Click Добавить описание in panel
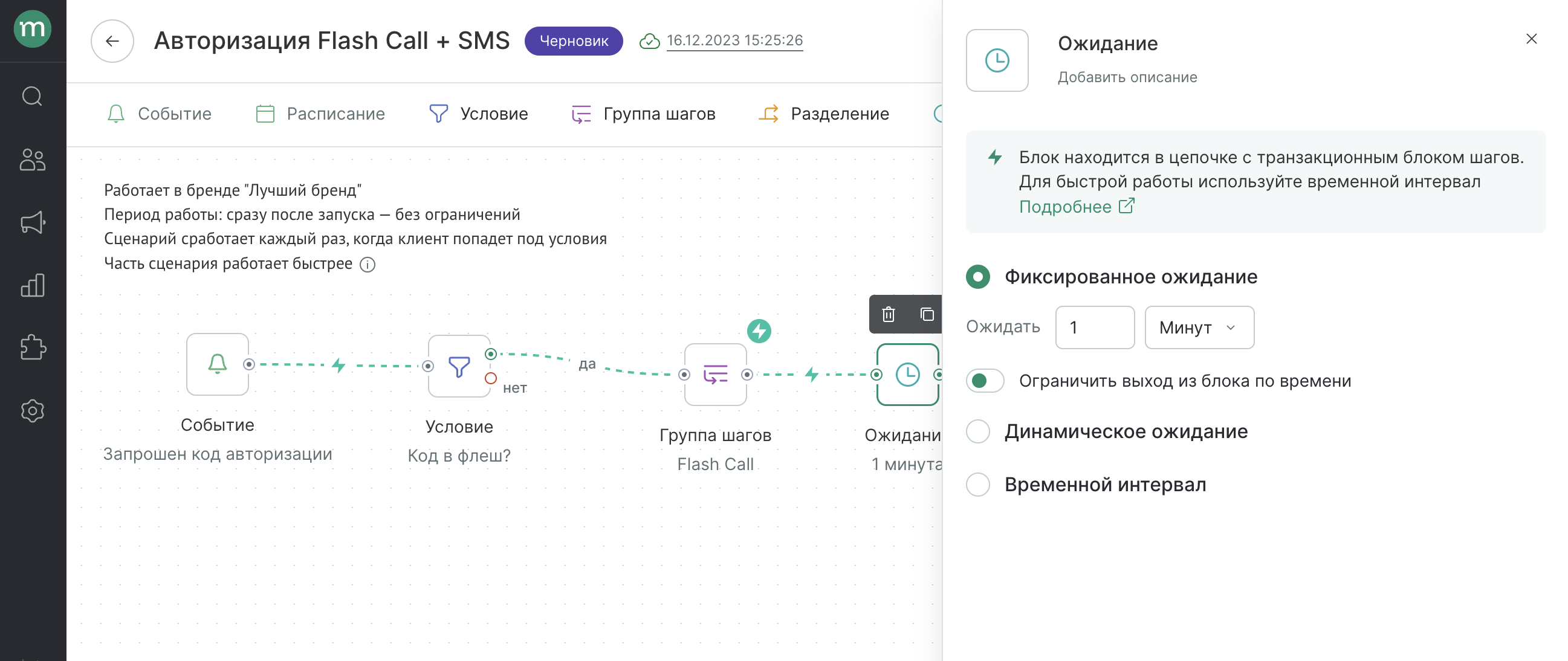This screenshot has width=1568, height=661. [x=1127, y=77]
